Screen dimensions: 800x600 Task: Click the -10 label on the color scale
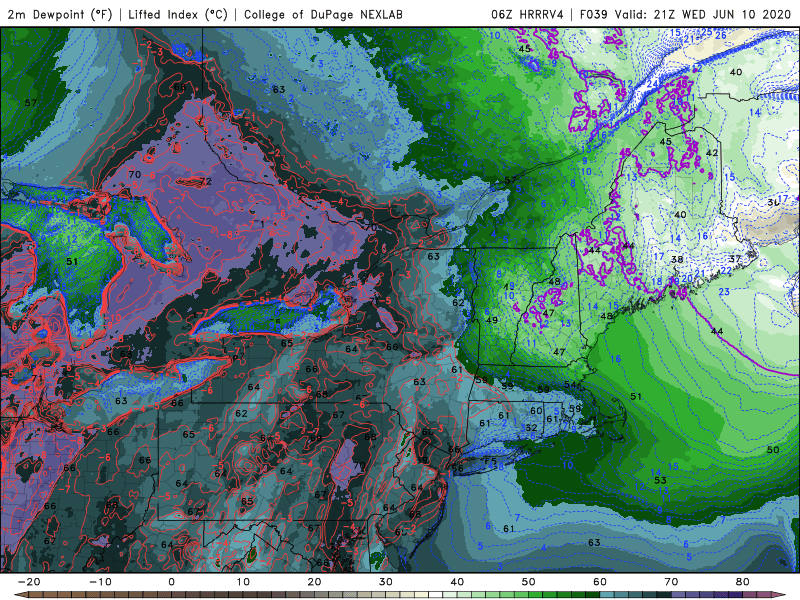[x=100, y=582]
